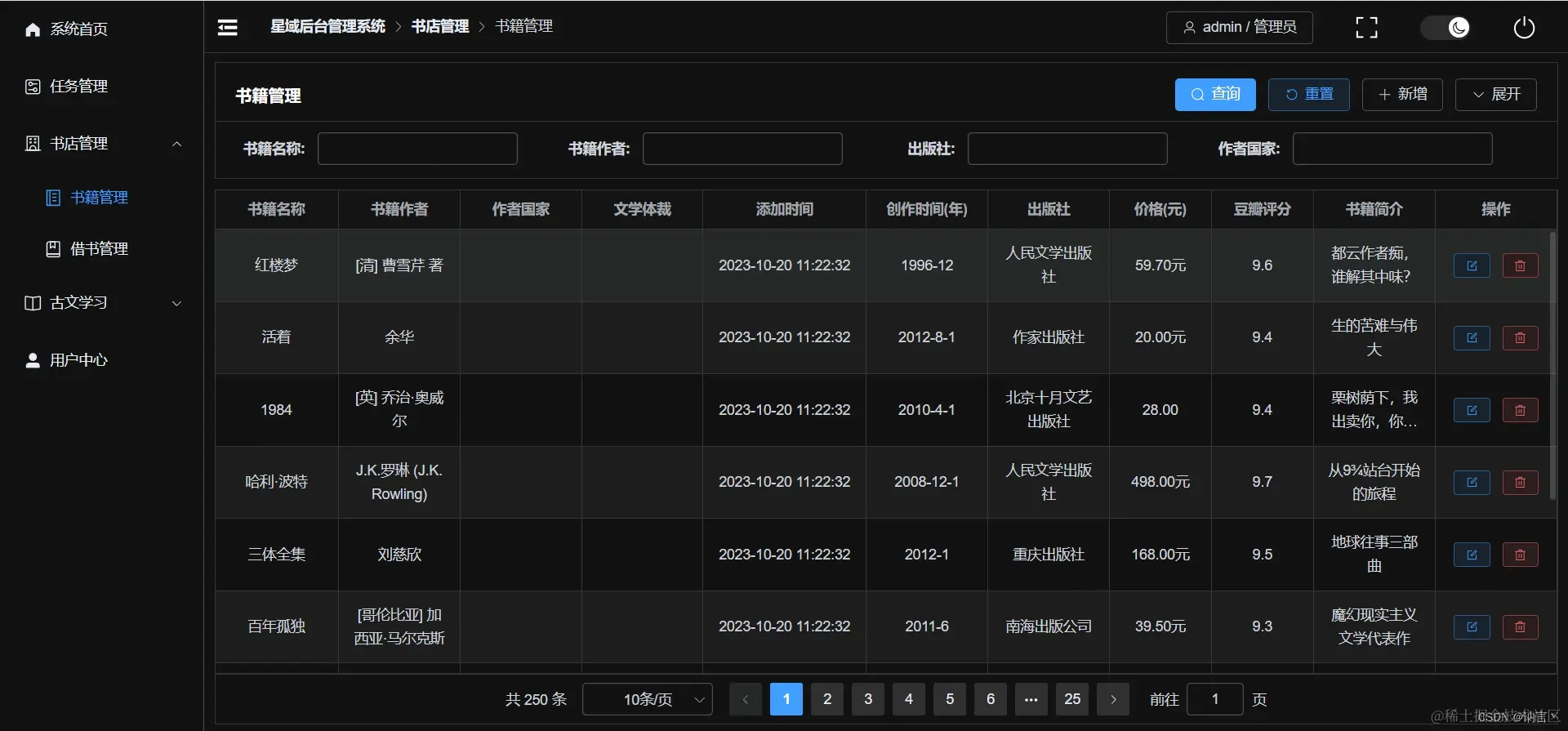Click the previous page arrow

(745, 699)
